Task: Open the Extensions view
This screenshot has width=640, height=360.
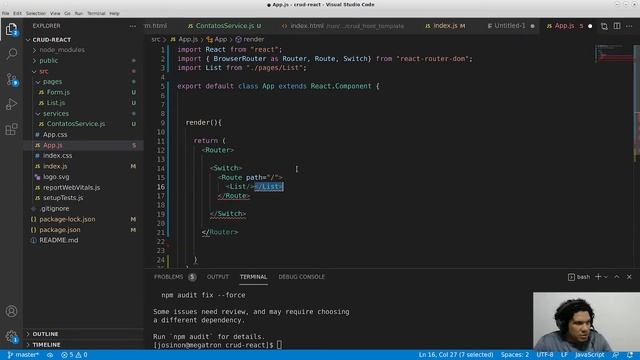Action: coord(11,129)
